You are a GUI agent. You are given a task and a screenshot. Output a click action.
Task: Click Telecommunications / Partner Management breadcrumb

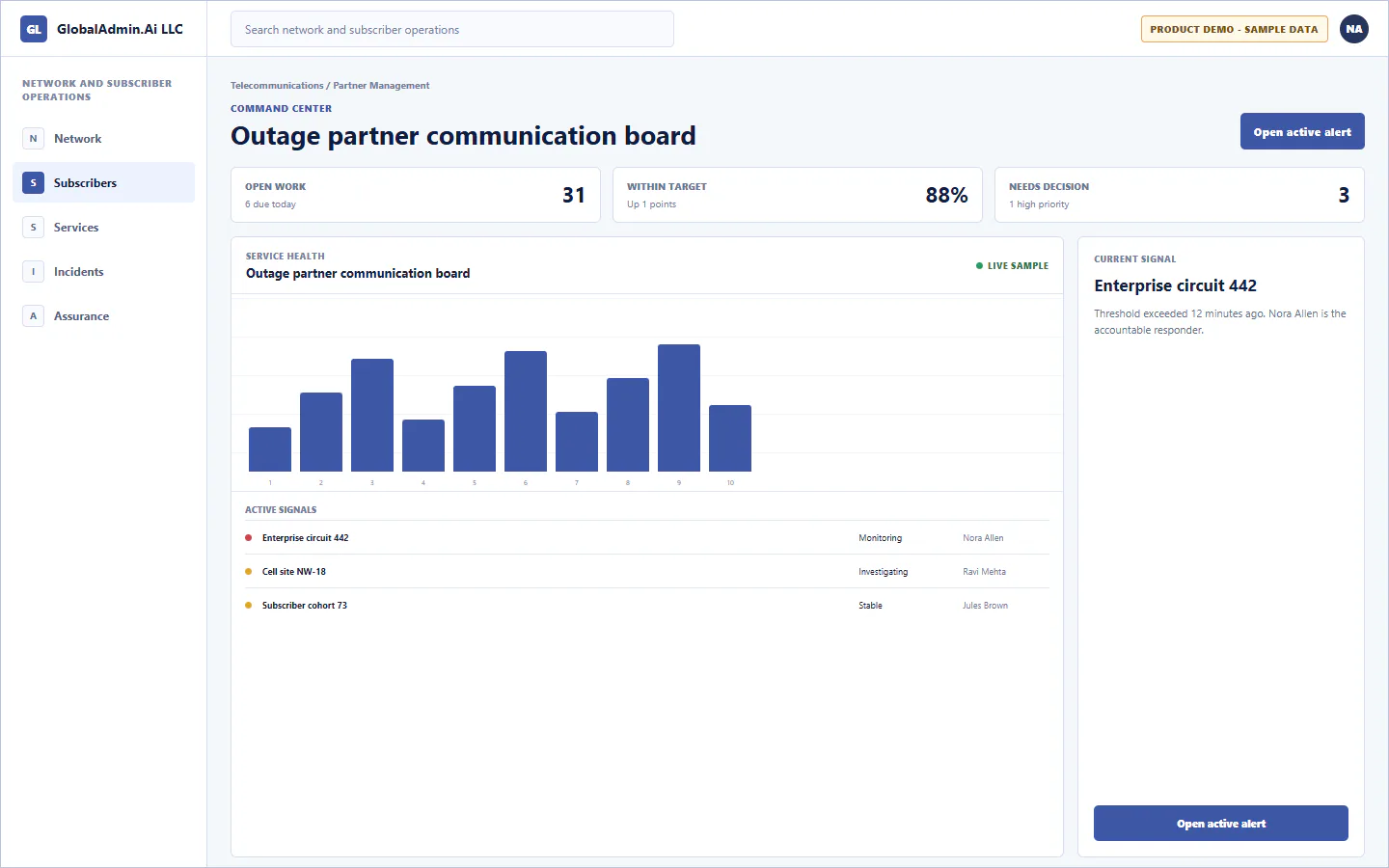[330, 86]
